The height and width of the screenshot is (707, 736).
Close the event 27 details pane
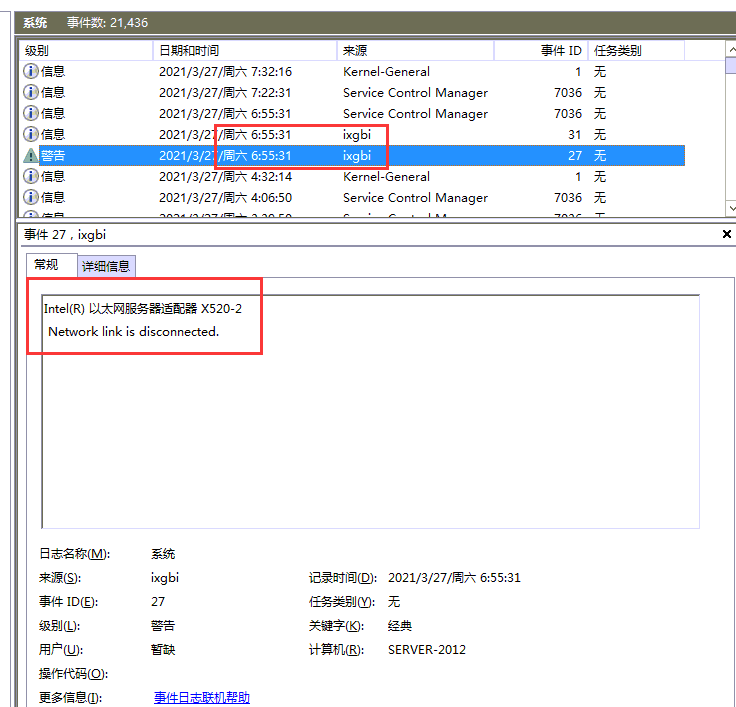(x=727, y=234)
